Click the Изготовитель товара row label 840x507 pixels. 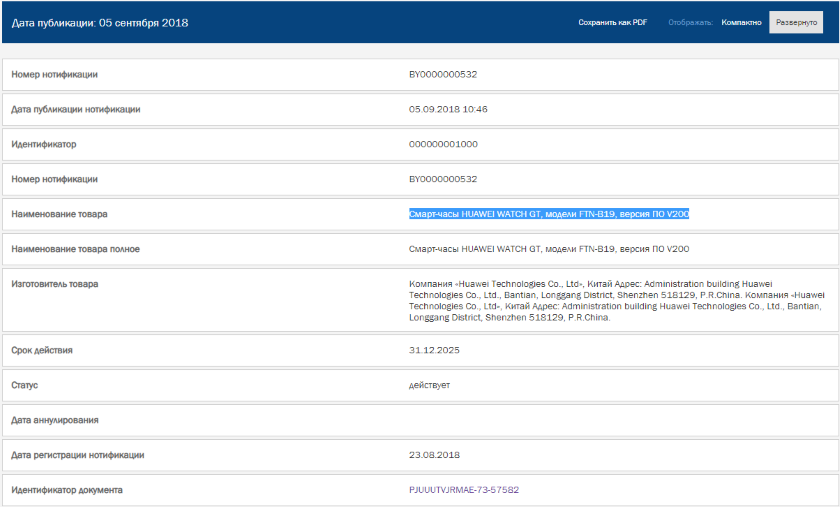55,284
